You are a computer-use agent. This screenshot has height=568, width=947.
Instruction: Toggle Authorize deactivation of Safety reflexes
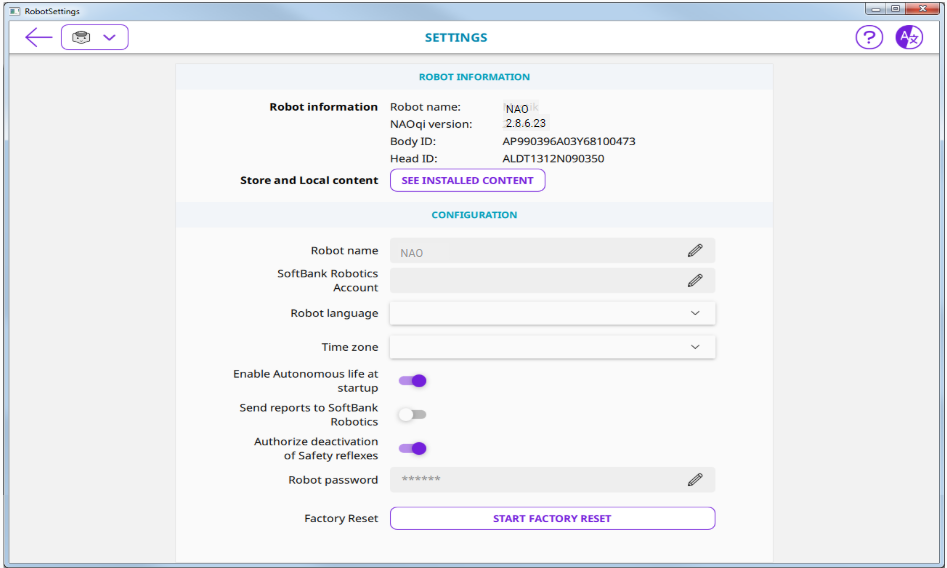(412, 449)
